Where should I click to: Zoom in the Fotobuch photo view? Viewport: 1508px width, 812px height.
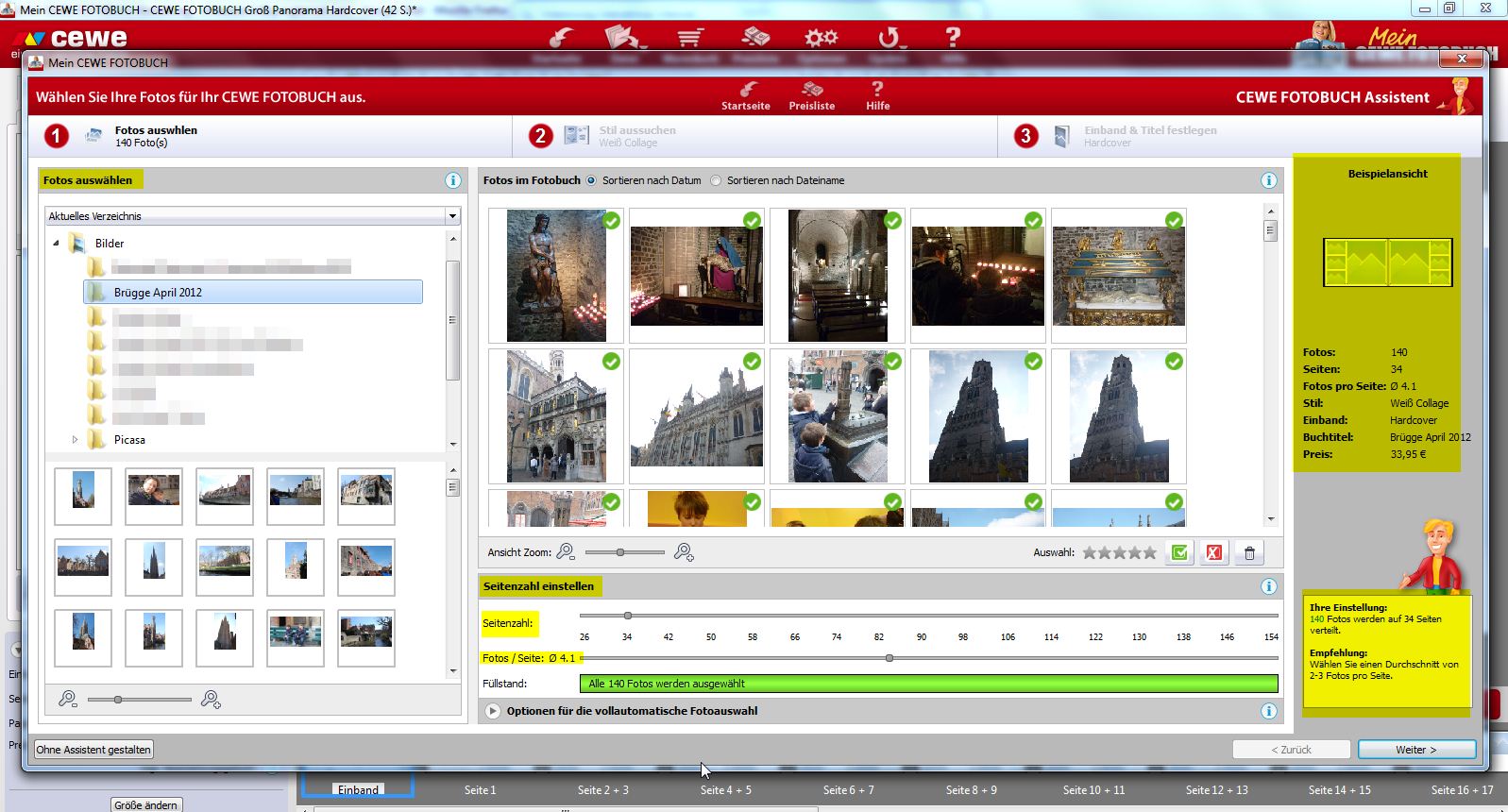[684, 552]
